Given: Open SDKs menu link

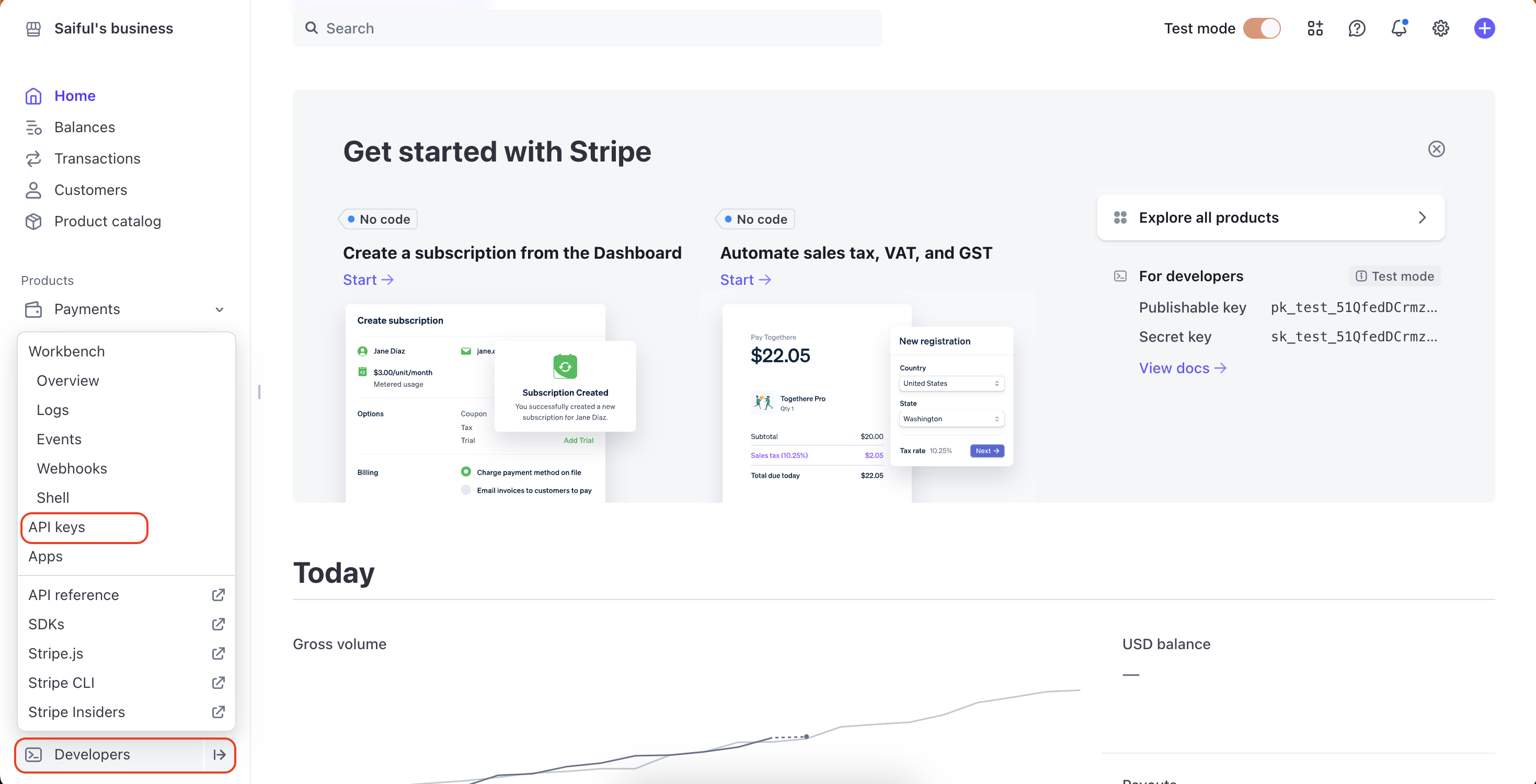Looking at the screenshot, I should point(46,624).
